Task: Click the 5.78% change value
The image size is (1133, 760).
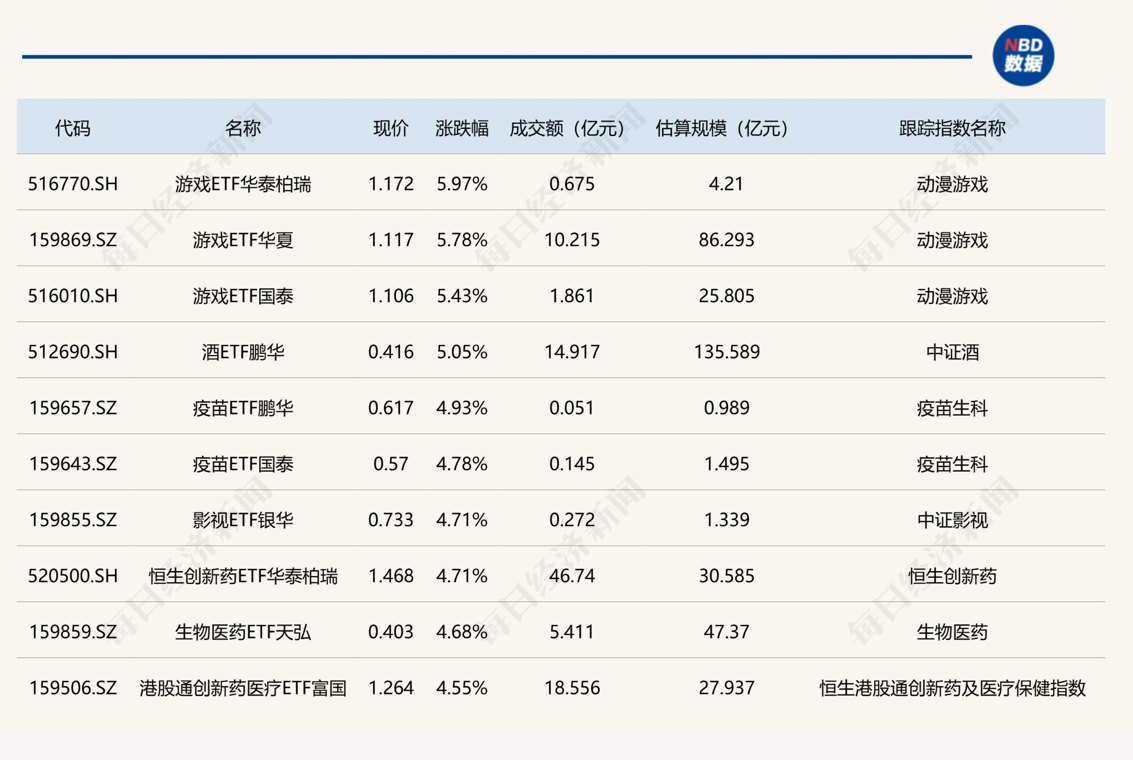Action: pyautogui.click(x=462, y=240)
